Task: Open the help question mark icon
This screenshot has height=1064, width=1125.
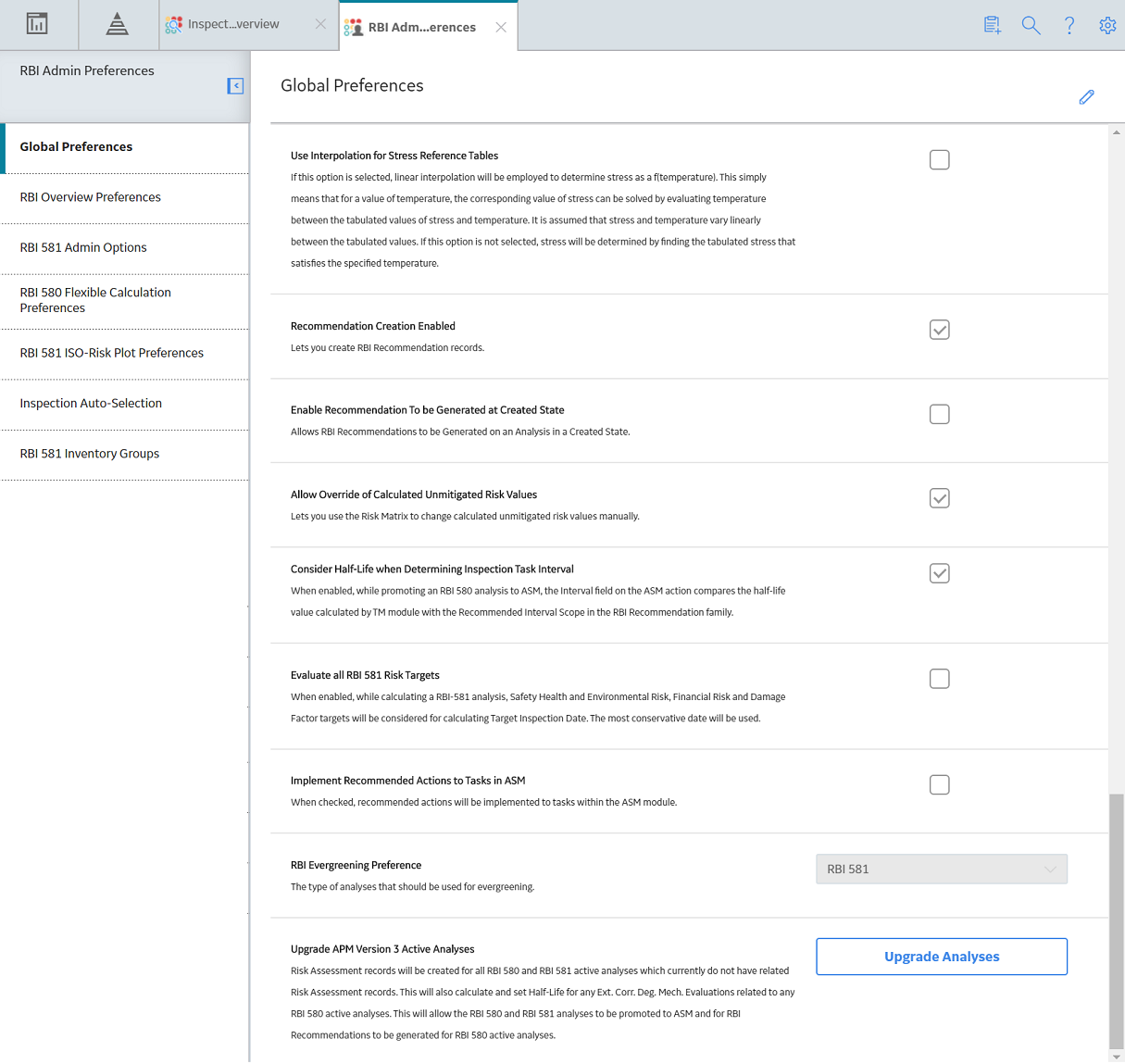Action: 1069,25
